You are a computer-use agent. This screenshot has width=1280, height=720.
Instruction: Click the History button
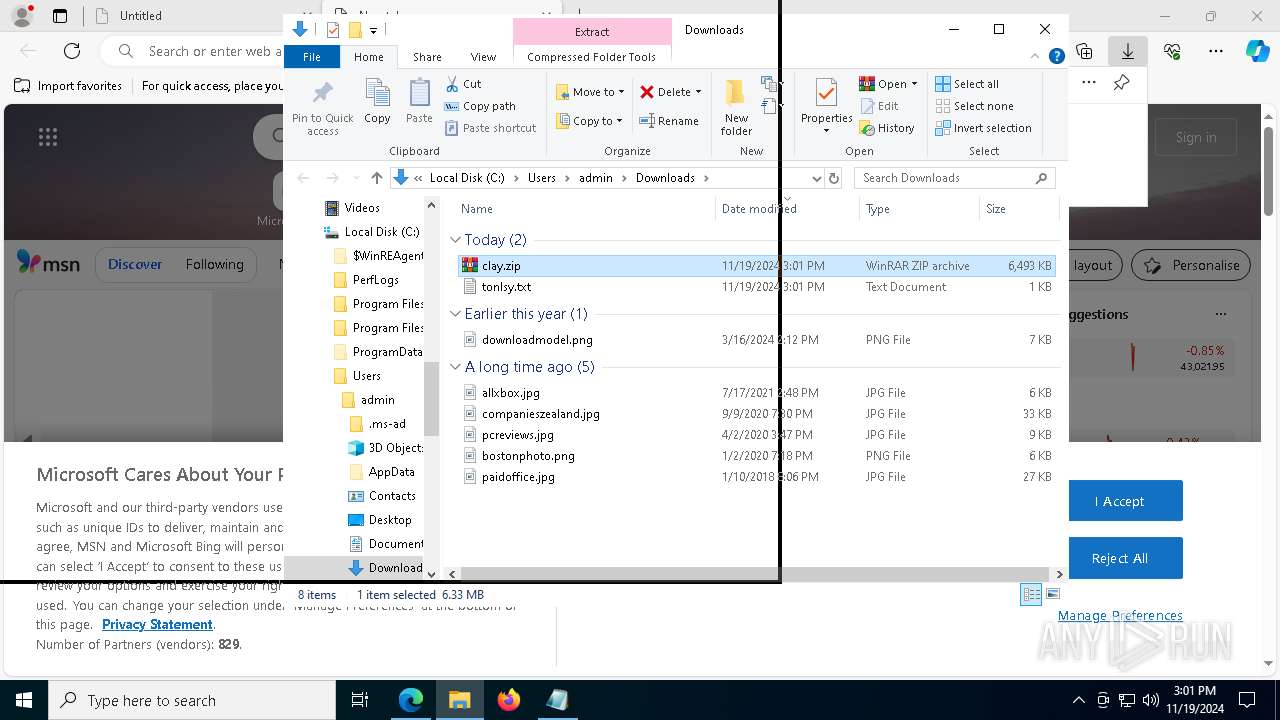[x=887, y=128]
